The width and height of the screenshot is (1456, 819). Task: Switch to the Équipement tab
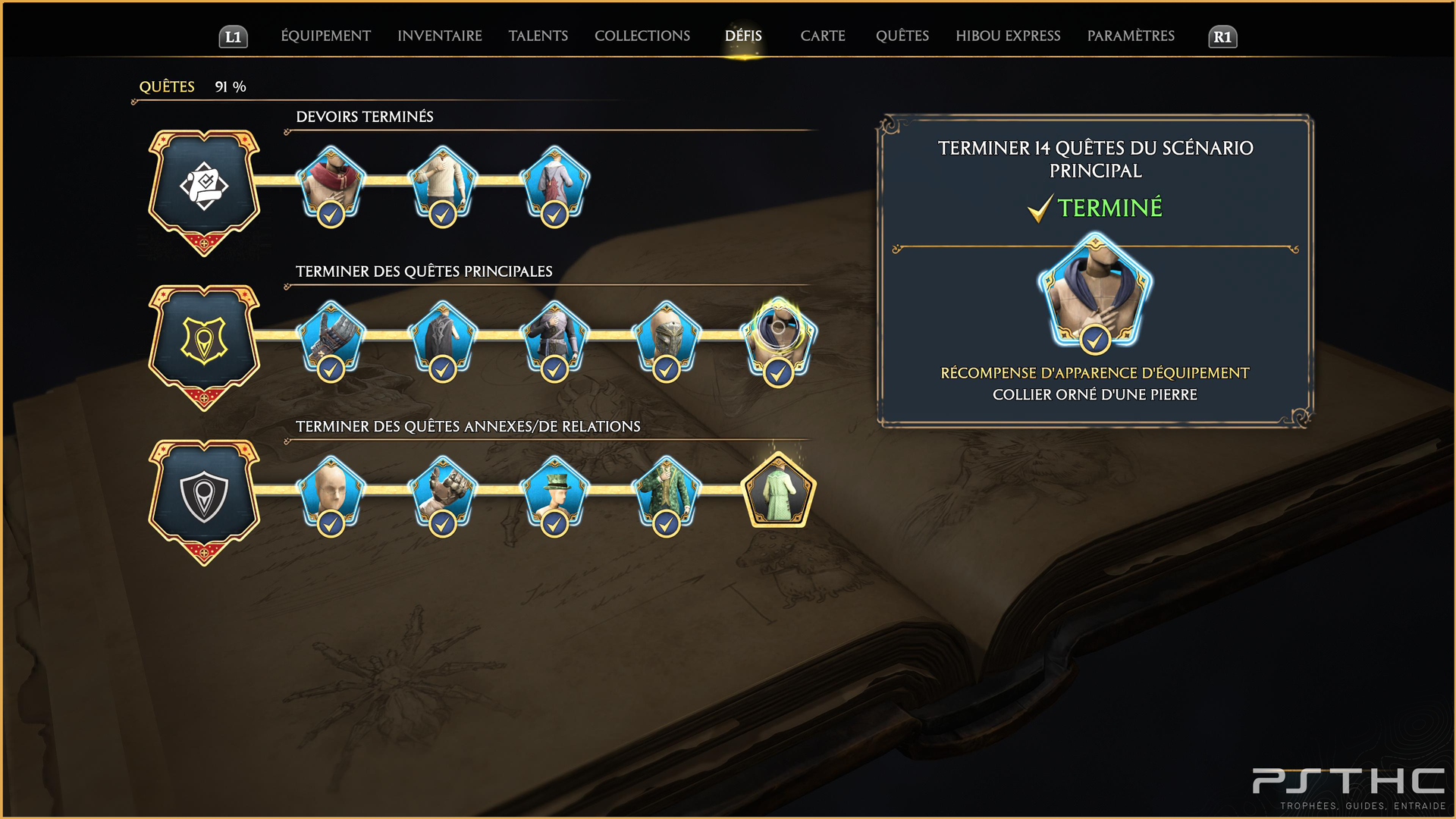326,36
